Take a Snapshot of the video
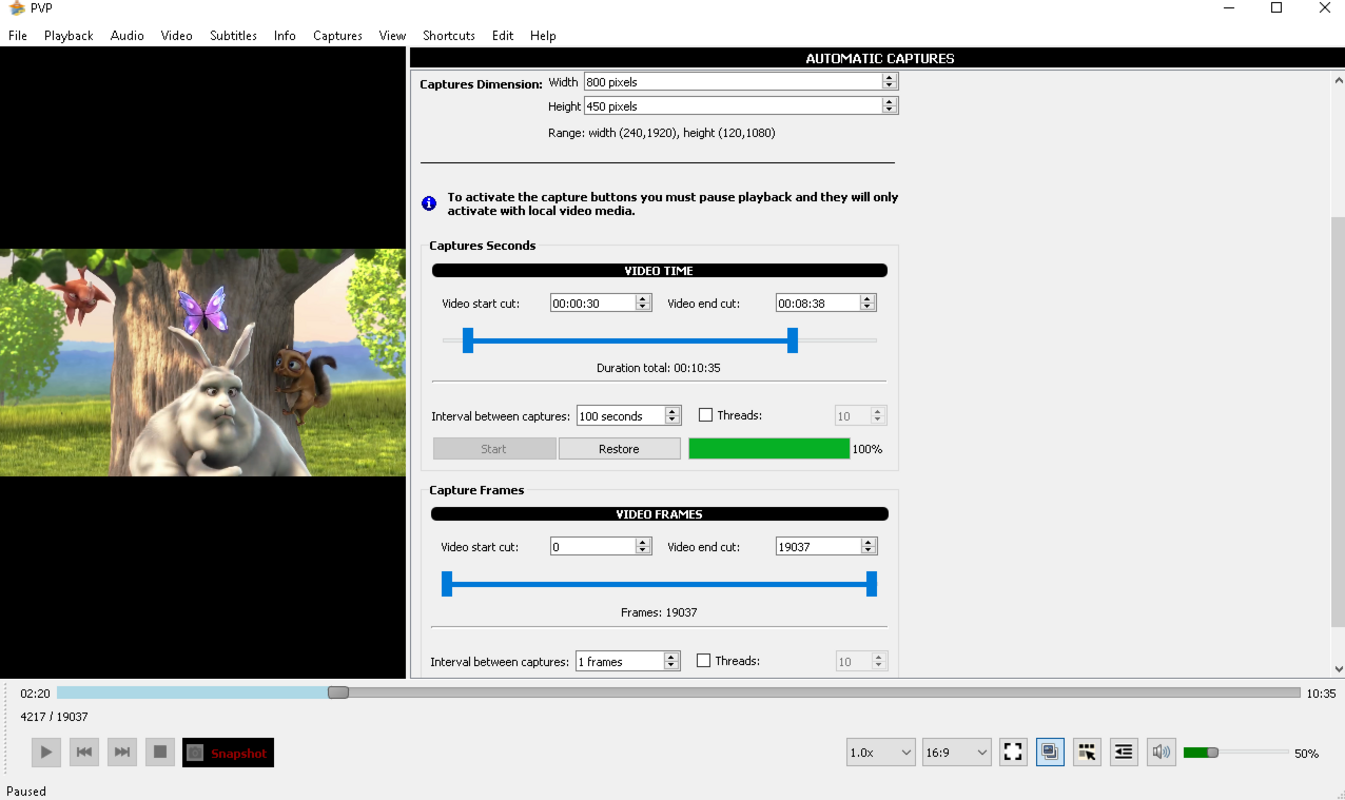 coord(228,752)
